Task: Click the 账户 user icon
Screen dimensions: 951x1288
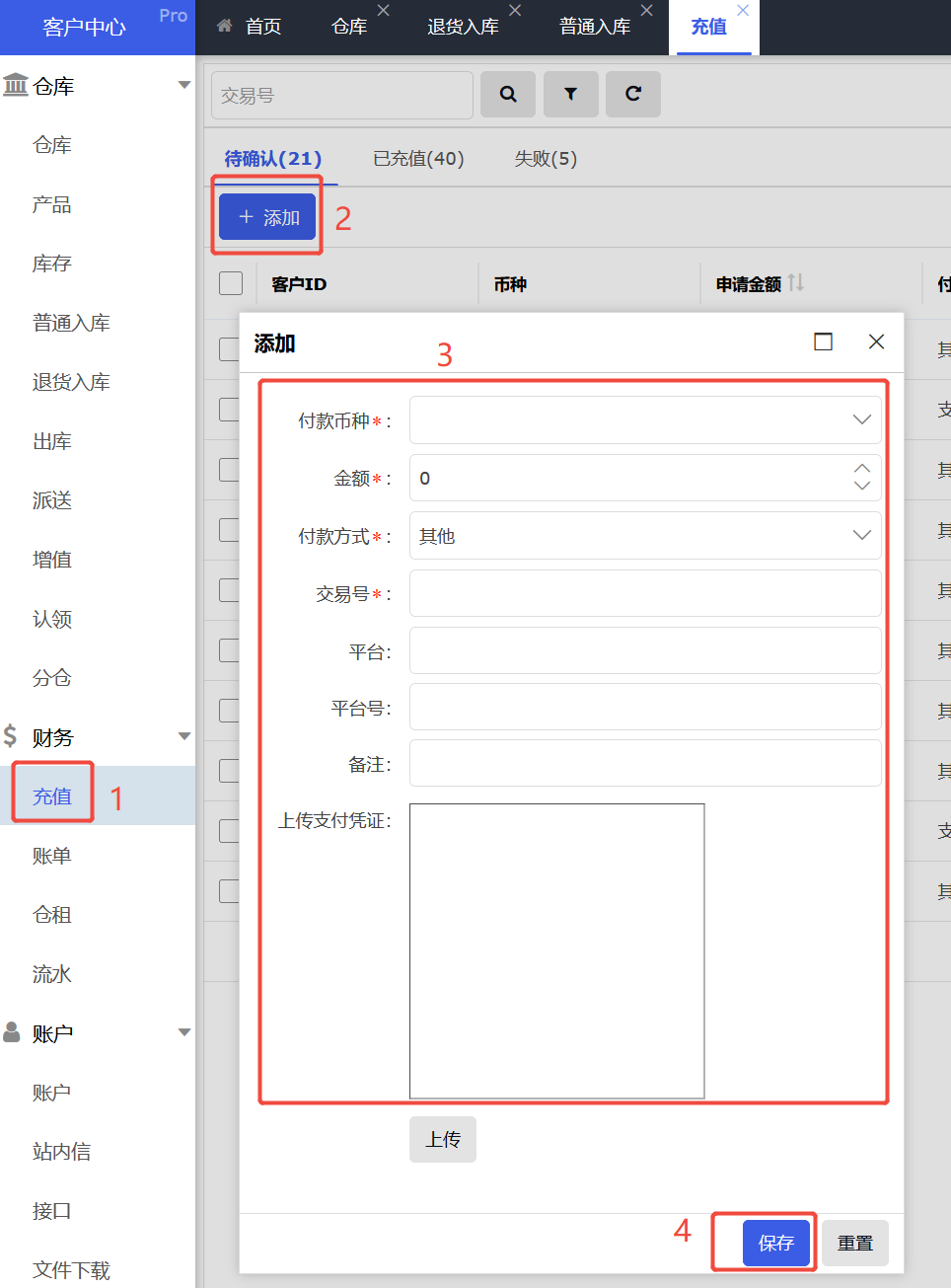Action: point(12,1031)
